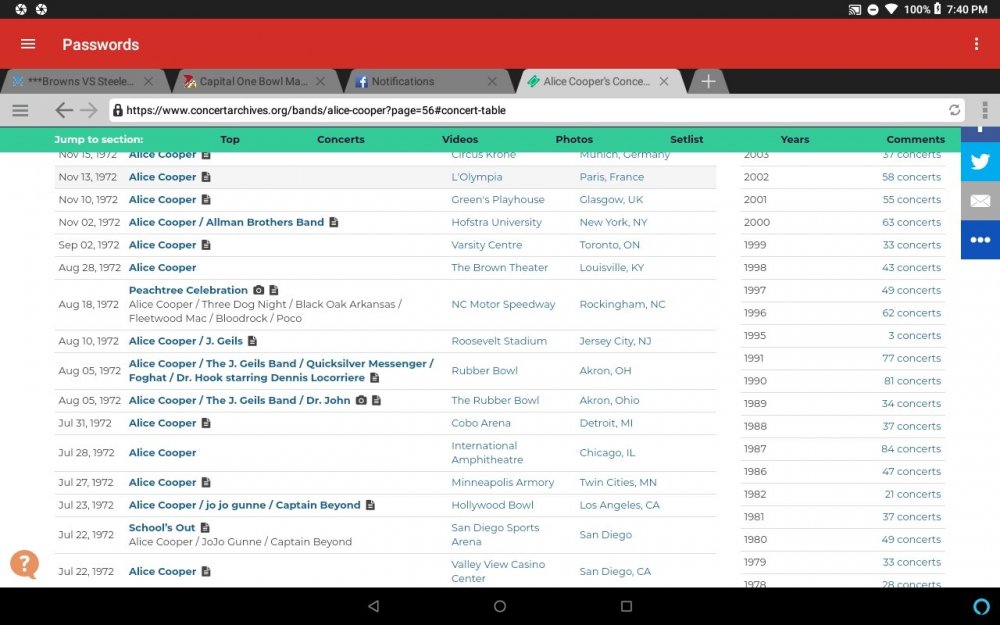Open setlist icon beside Alice Cooper / J. Geils
Viewport: 1000px width, 625px height.
[x=253, y=341]
